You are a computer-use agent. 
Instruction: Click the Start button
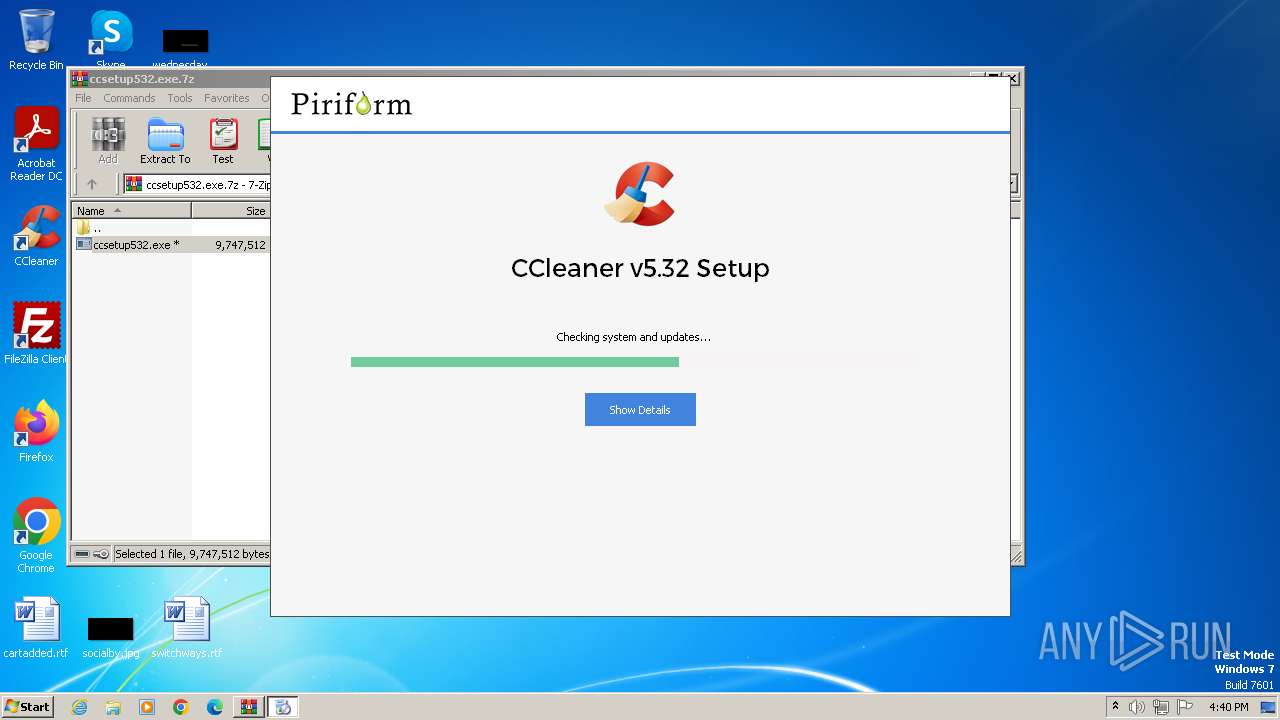27,706
